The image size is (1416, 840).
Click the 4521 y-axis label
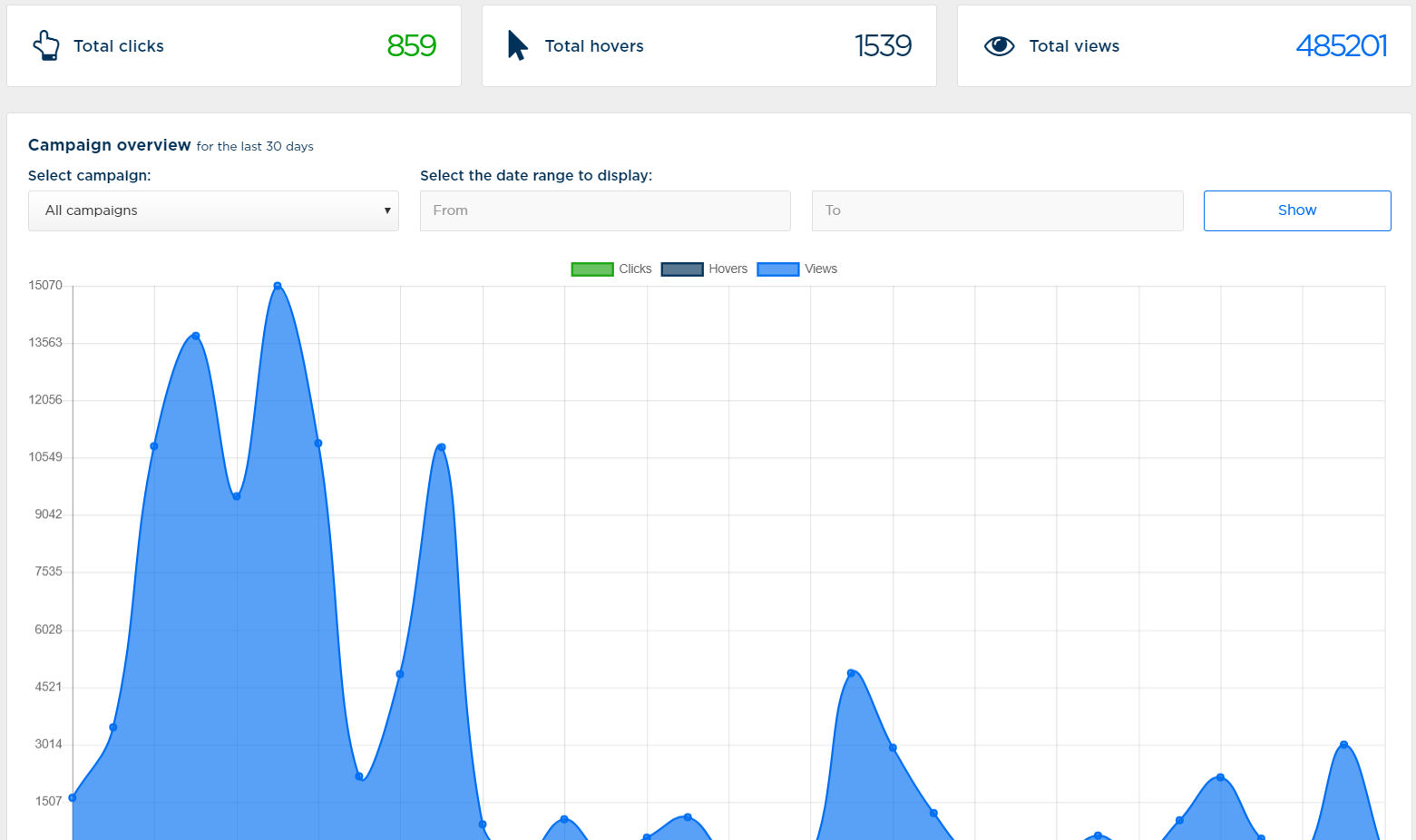[49, 687]
